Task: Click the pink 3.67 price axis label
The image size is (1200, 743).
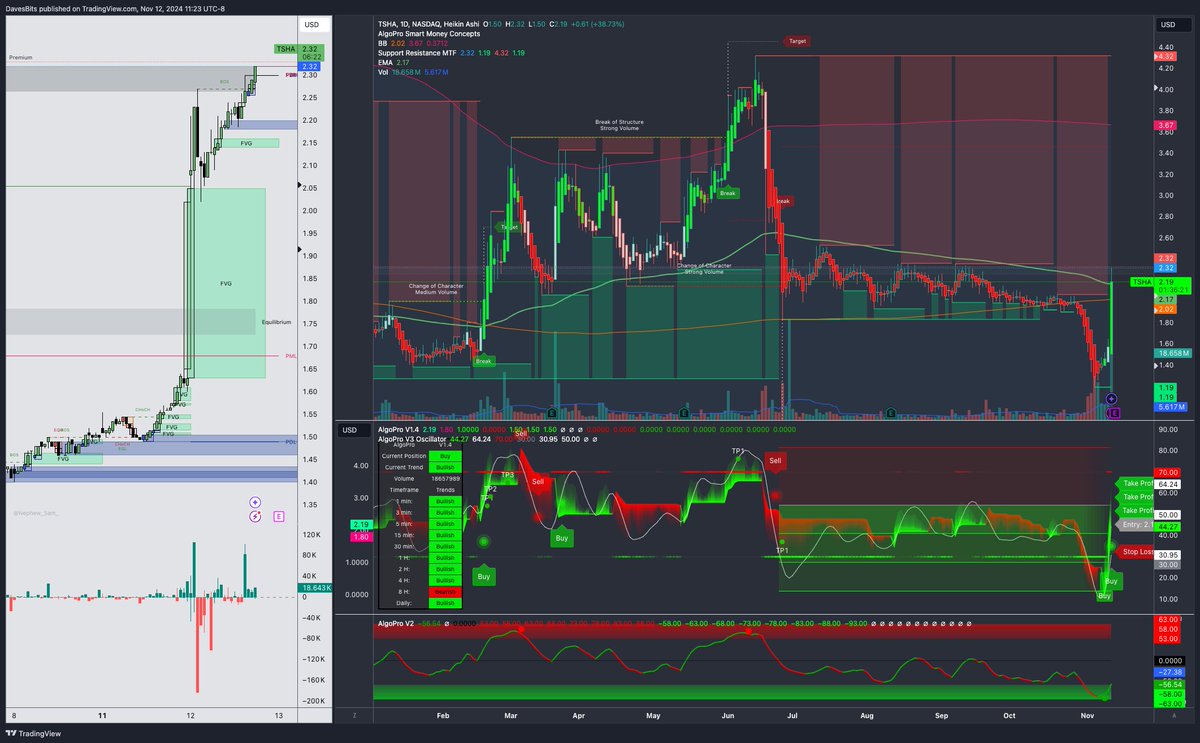Action: click(x=1165, y=126)
